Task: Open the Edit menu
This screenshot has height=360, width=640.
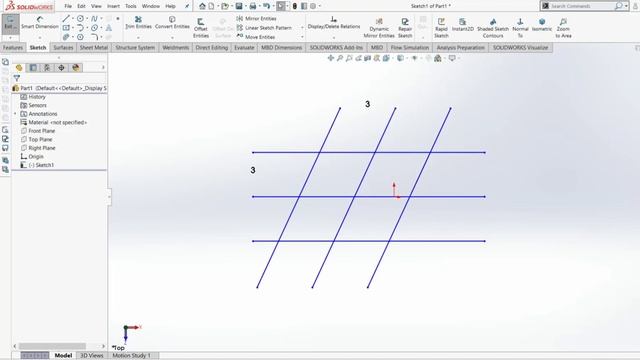Action: coord(82,6)
